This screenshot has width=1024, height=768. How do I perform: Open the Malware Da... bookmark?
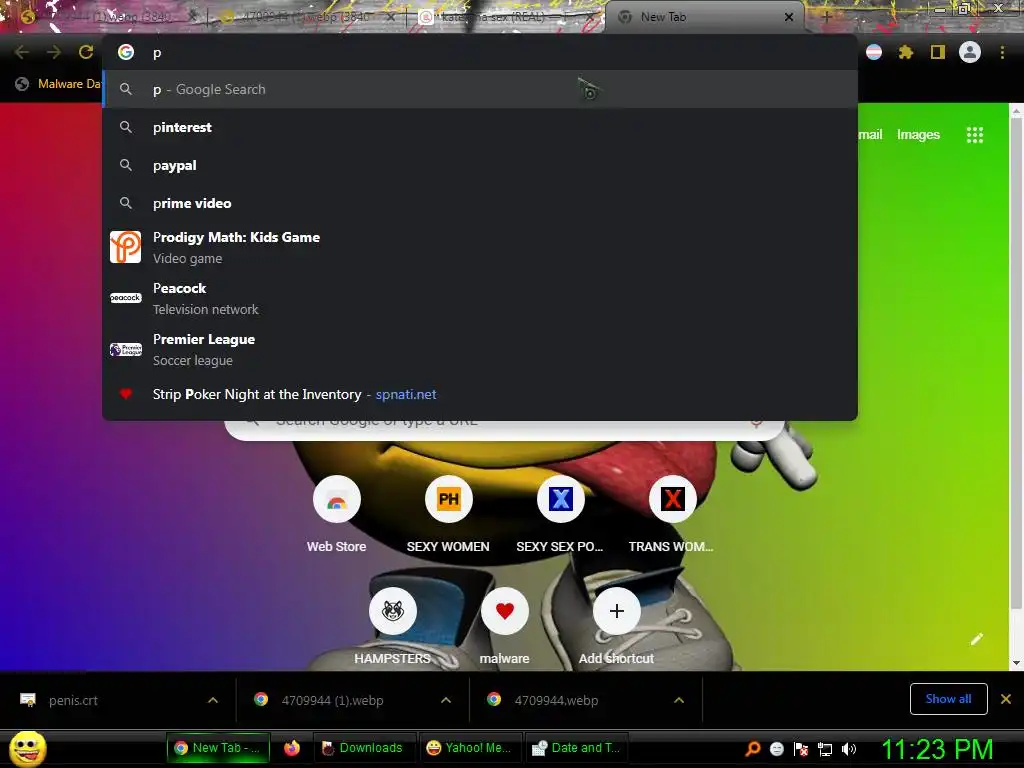59,84
